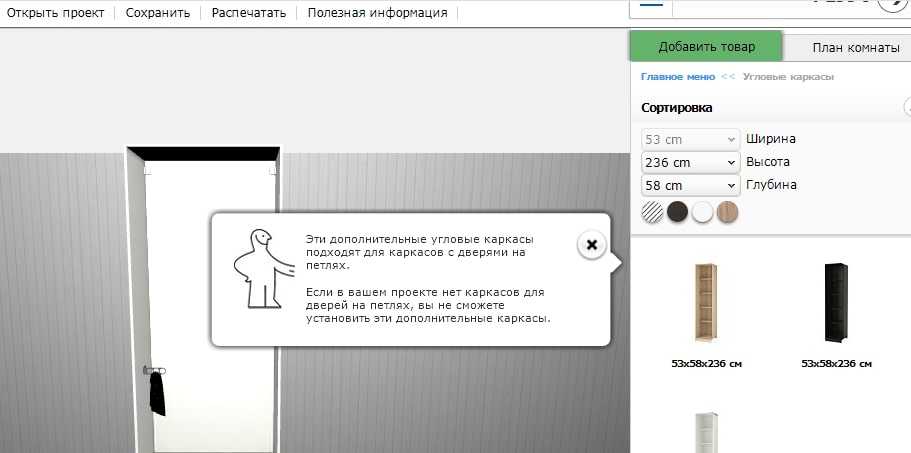
Task: Open Полезная информация menu item
Action: coord(377,13)
